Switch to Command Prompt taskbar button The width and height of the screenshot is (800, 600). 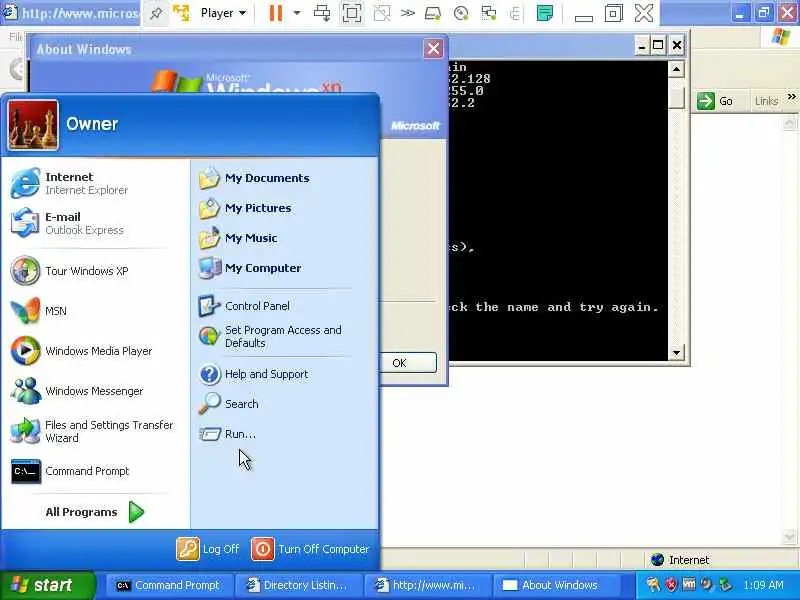[168, 585]
